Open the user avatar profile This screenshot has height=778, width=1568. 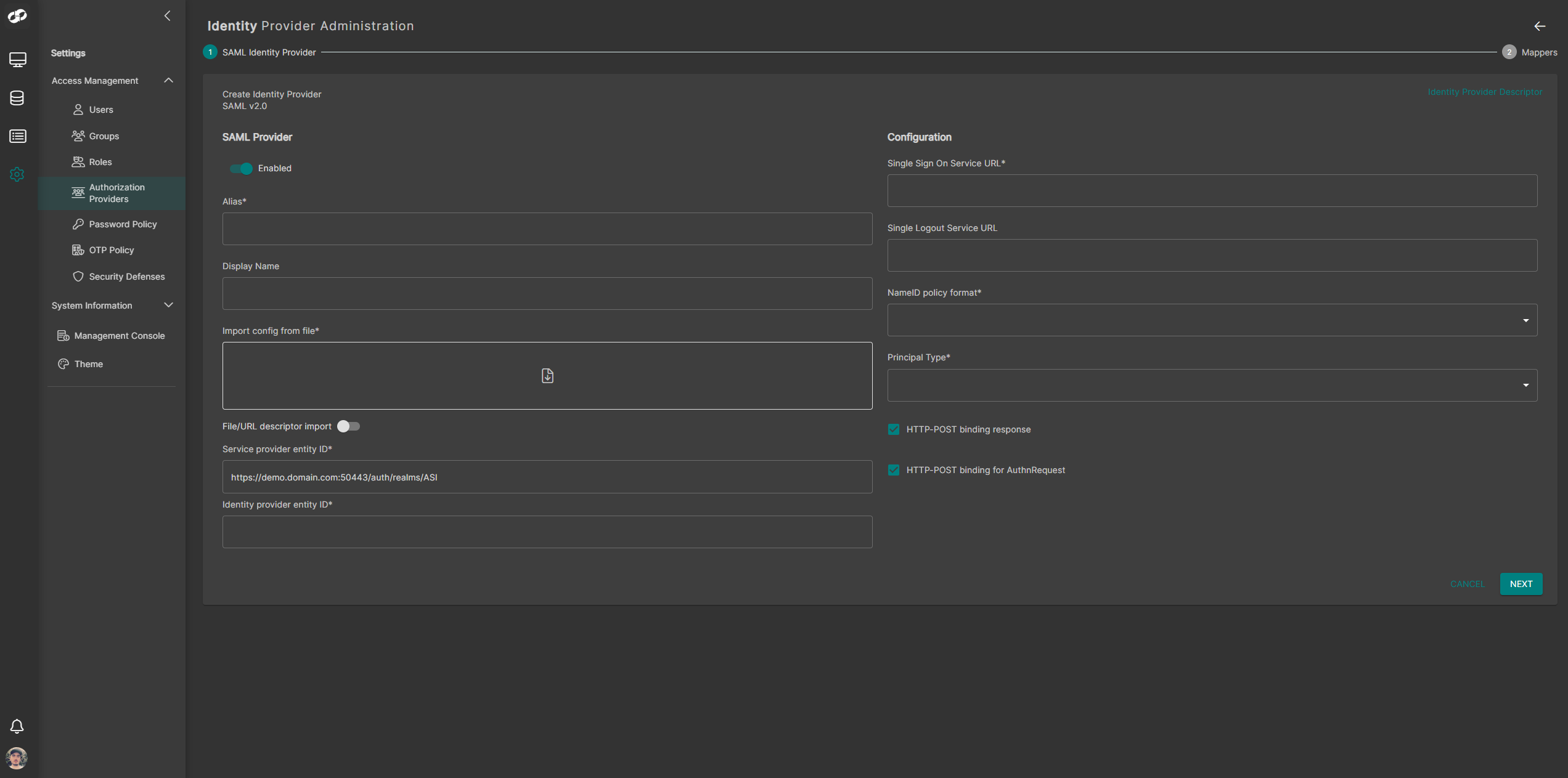tap(17, 758)
